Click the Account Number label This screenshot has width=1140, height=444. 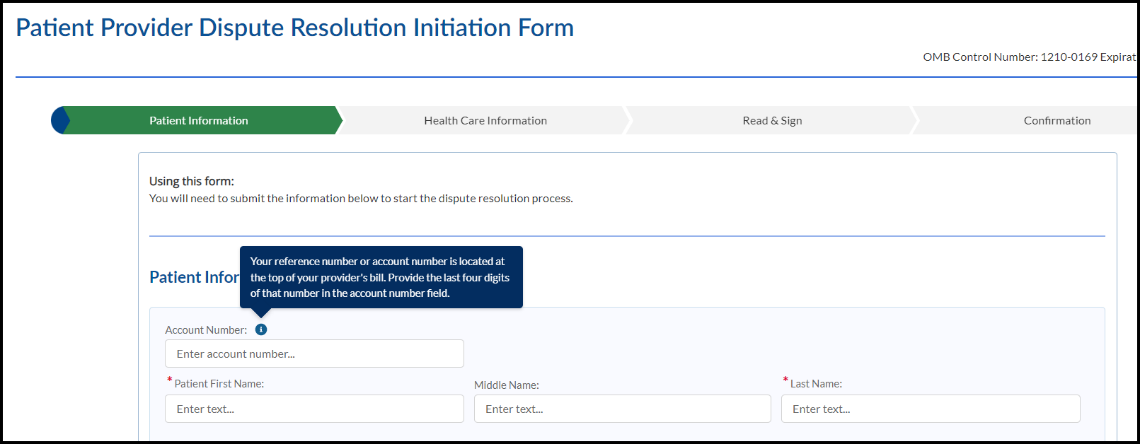[x=206, y=330]
